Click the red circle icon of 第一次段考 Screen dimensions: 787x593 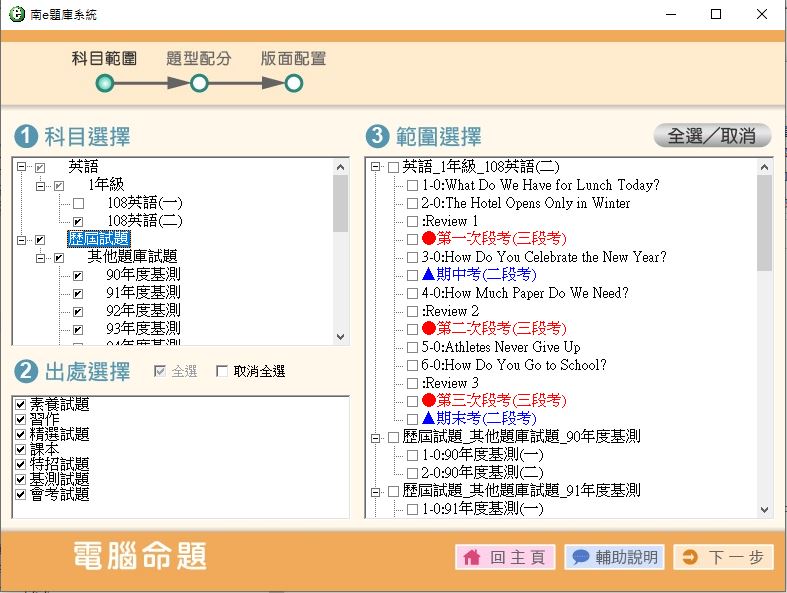click(x=428, y=239)
